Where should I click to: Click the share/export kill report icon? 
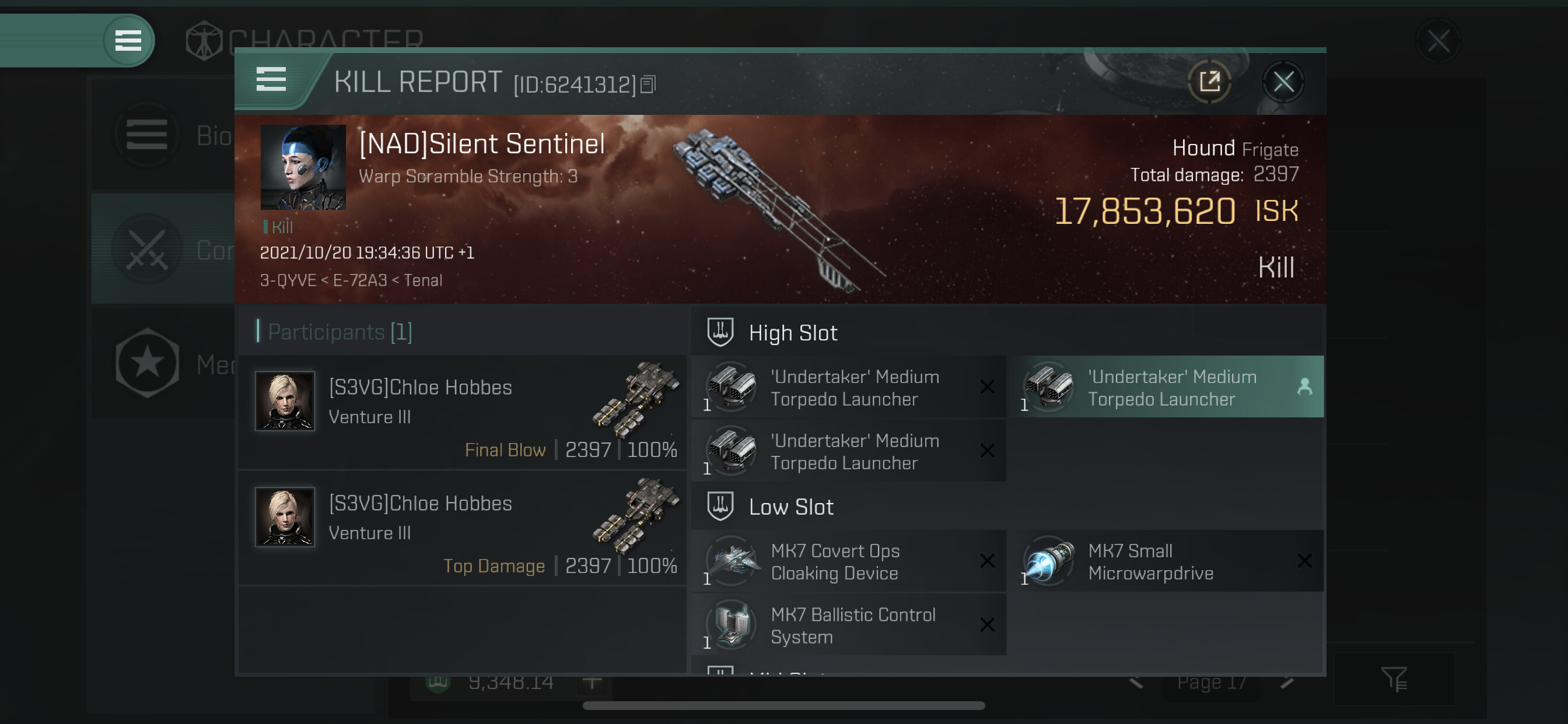(x=1209, y=81)
